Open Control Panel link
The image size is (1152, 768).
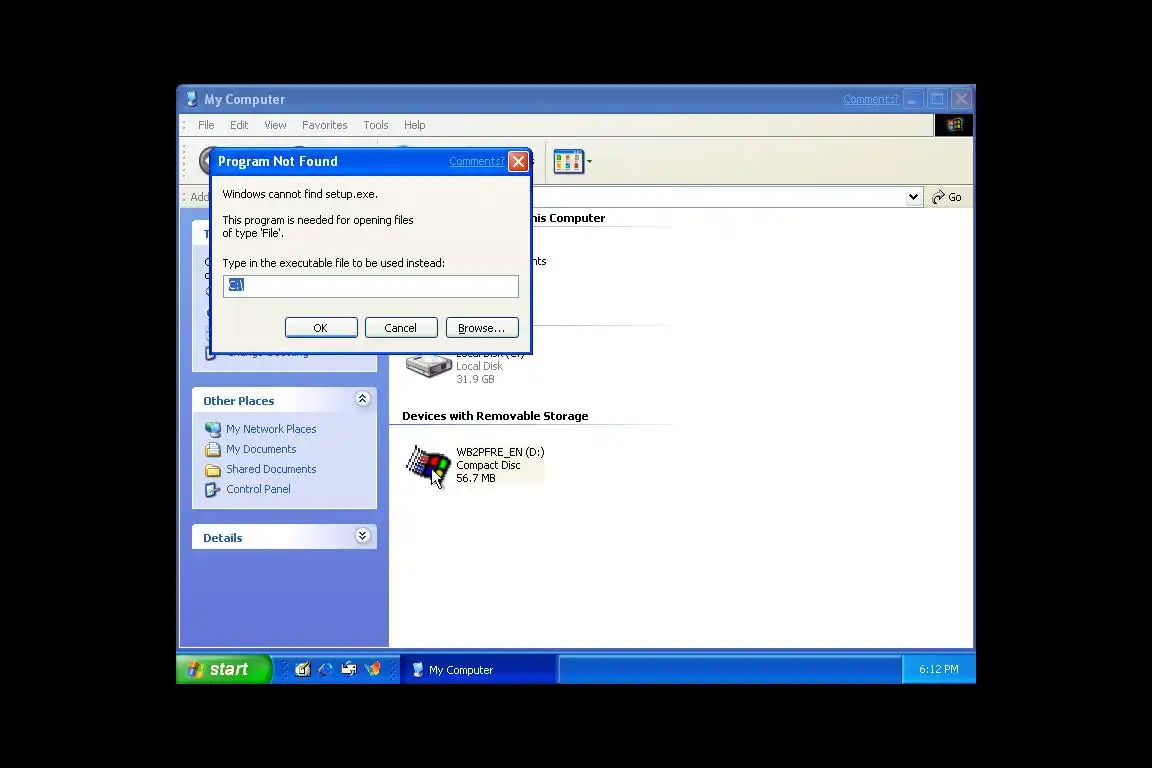(258, 489)
